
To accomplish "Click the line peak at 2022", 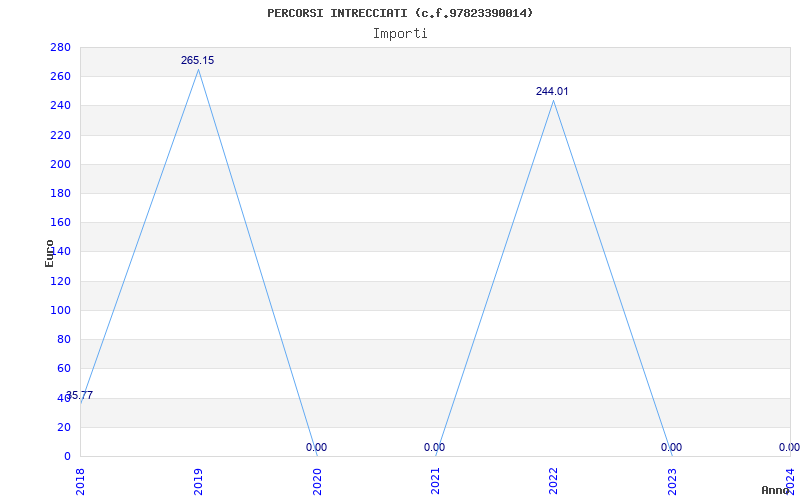I will pos(554,100).
